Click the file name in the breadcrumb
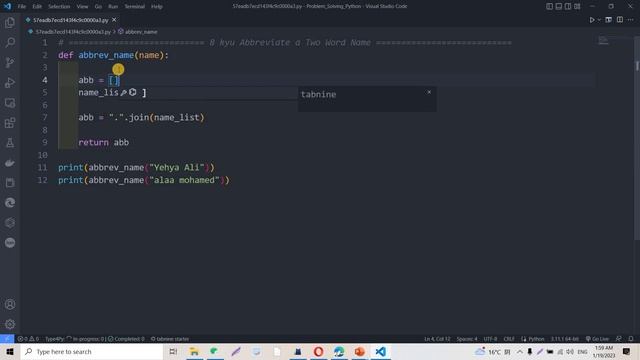 pyautogui.click(x=73, y=32)
